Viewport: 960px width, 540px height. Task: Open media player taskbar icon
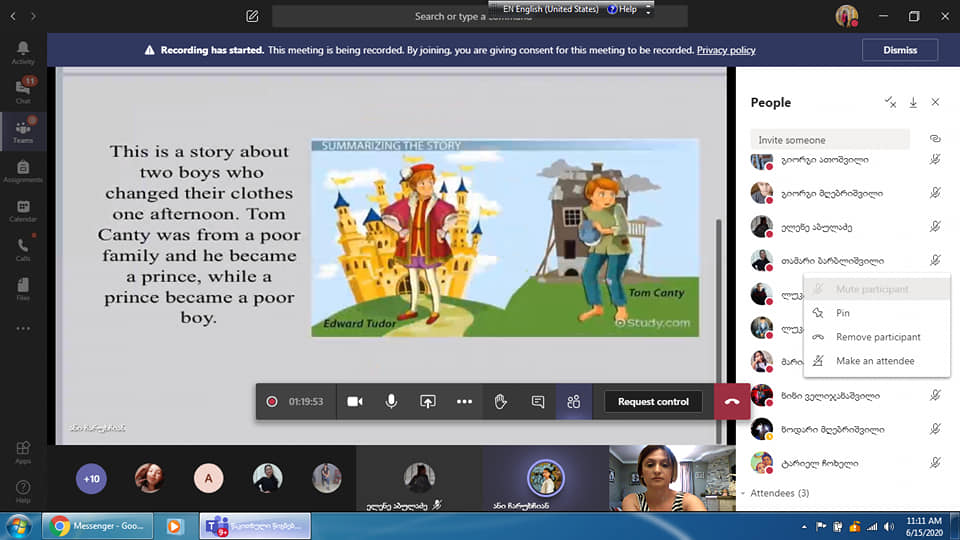174,526
